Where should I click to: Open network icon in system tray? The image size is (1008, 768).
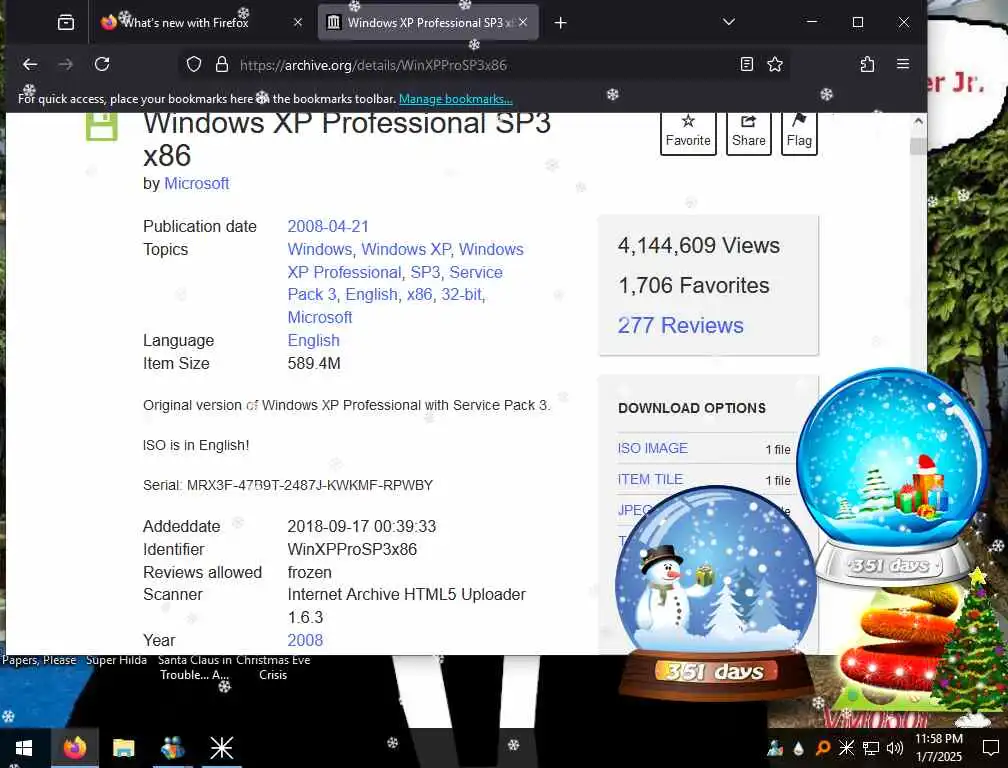(871, 748)
